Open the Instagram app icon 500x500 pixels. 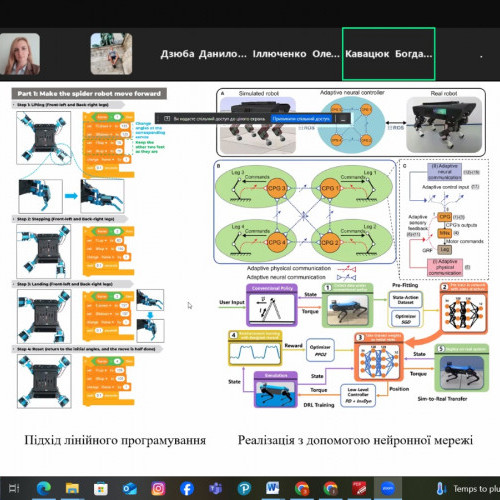(158, 489)
